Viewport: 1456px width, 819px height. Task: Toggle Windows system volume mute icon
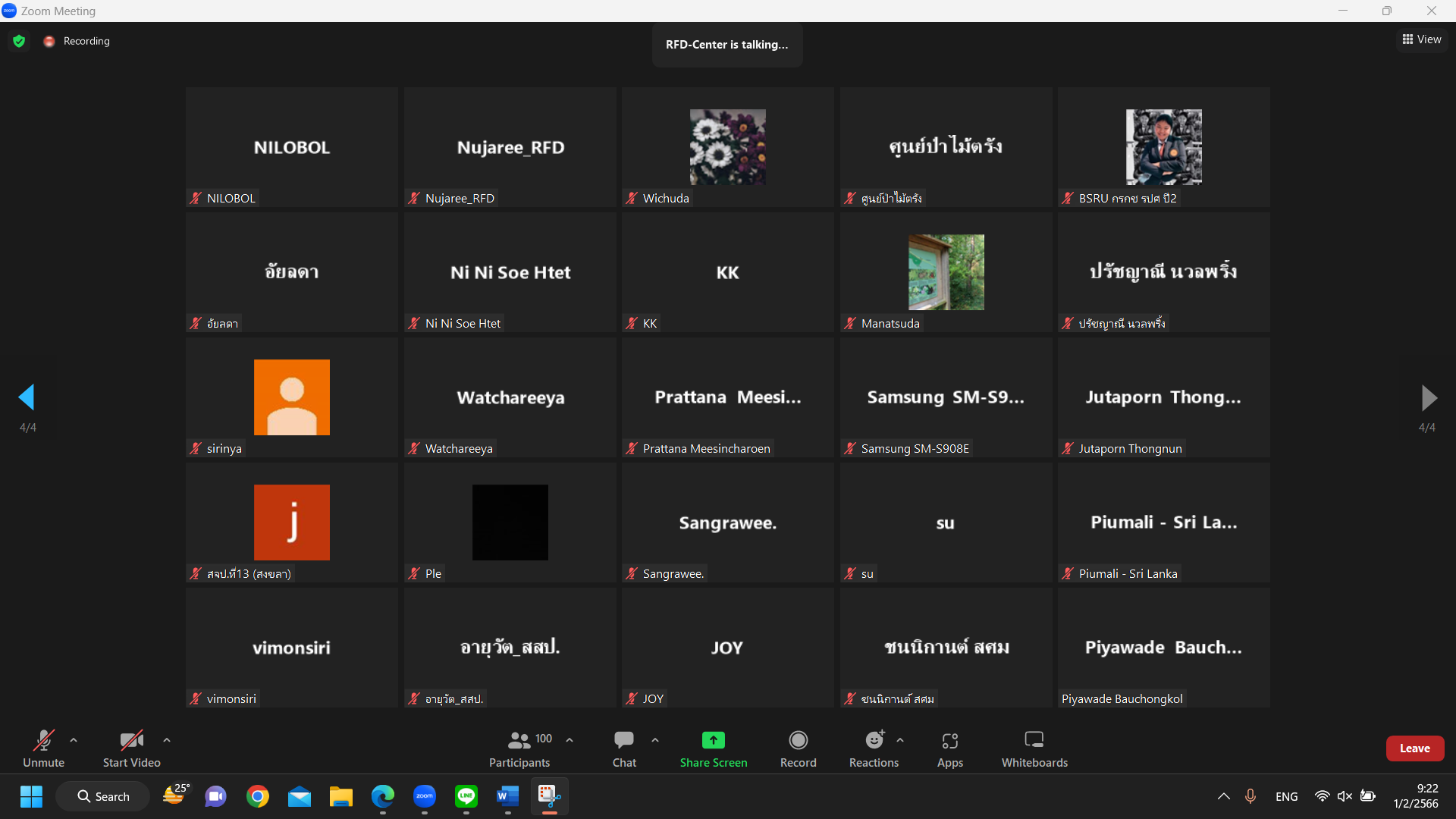[1345, 796]
